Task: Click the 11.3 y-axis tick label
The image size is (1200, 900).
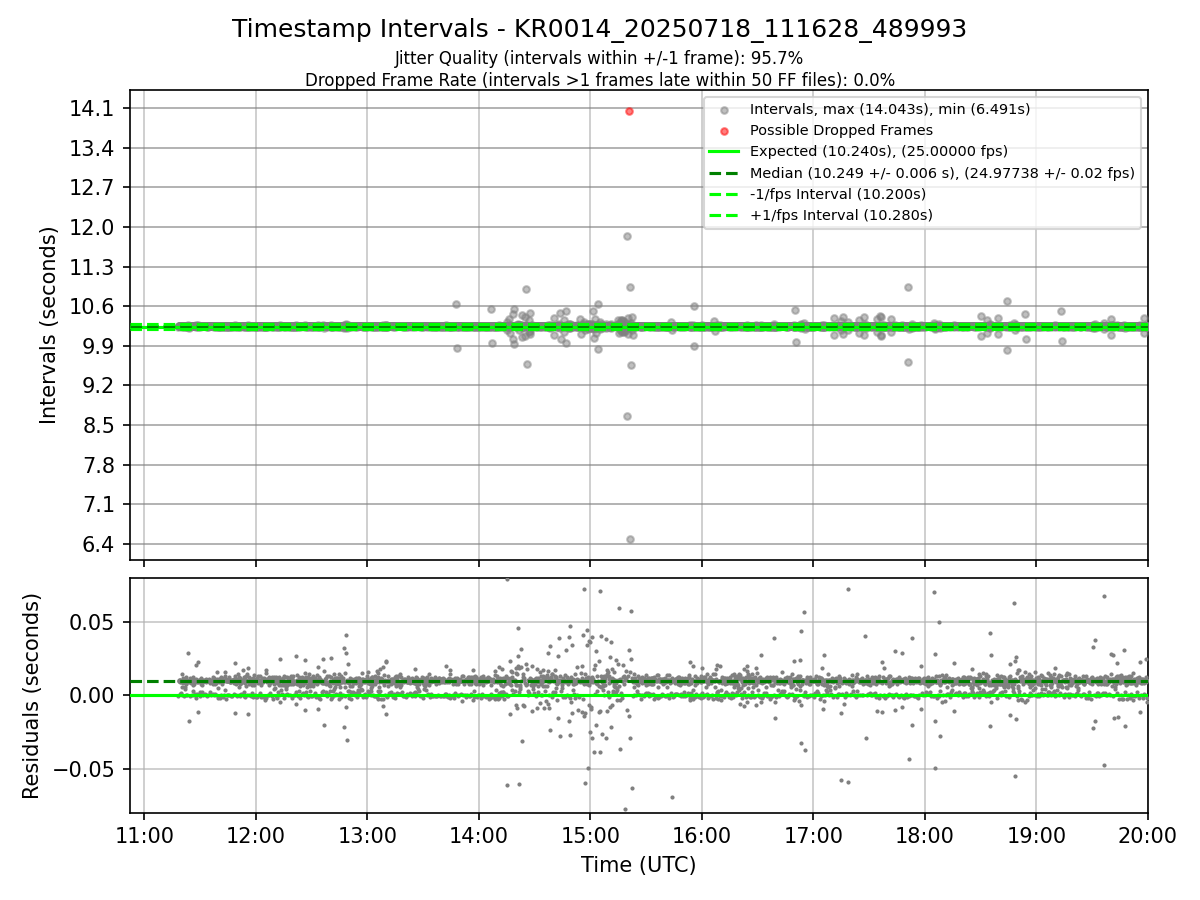Action: (92, 267)
